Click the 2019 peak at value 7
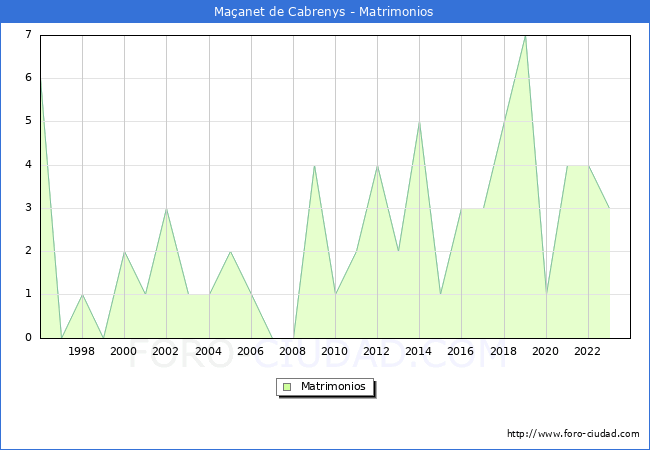 [525, 36]
